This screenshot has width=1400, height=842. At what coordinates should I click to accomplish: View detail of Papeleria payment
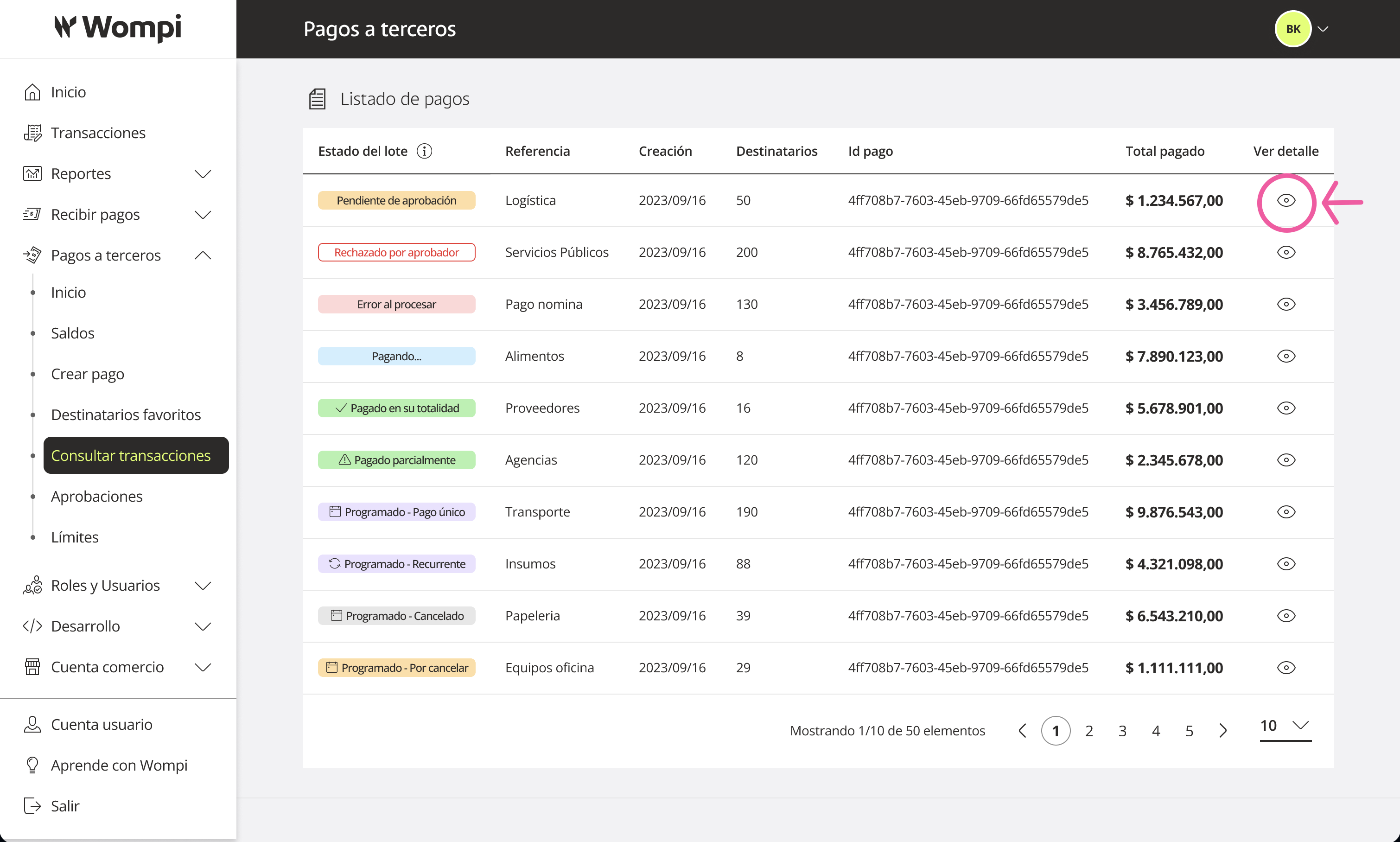(x=1286, y=616)
